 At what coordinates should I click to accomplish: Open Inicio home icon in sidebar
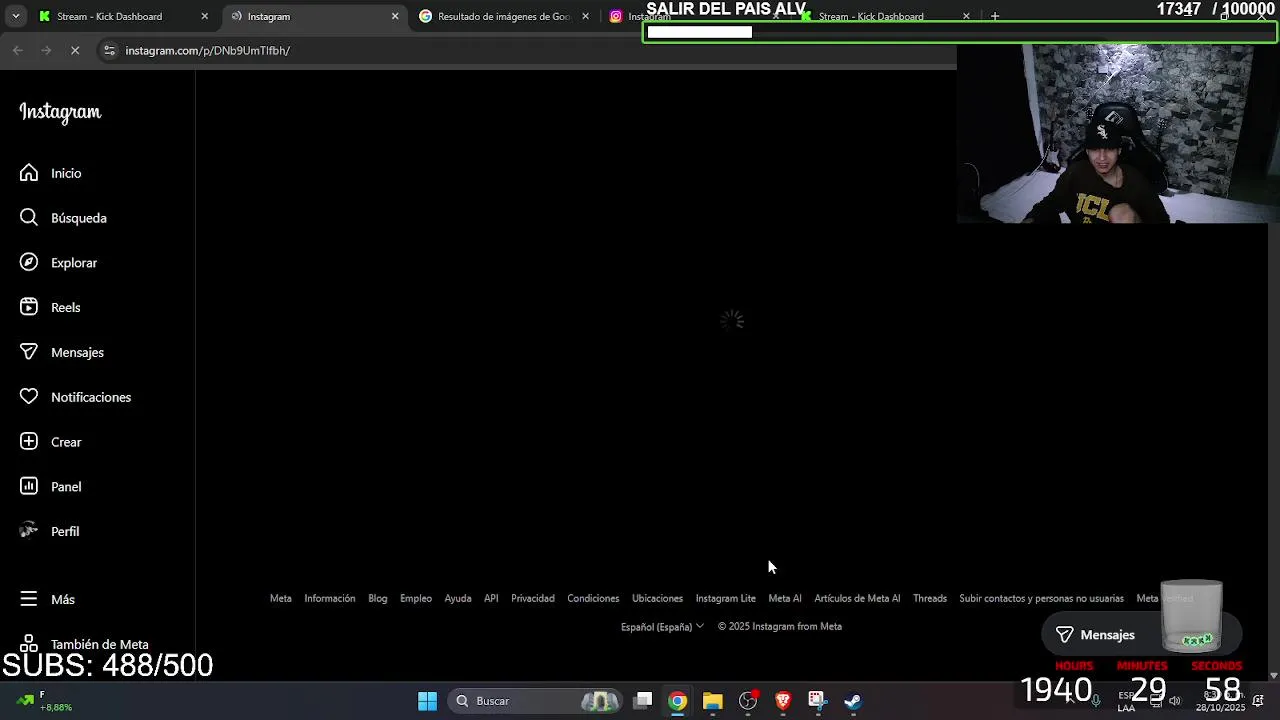tap(29, 173)
